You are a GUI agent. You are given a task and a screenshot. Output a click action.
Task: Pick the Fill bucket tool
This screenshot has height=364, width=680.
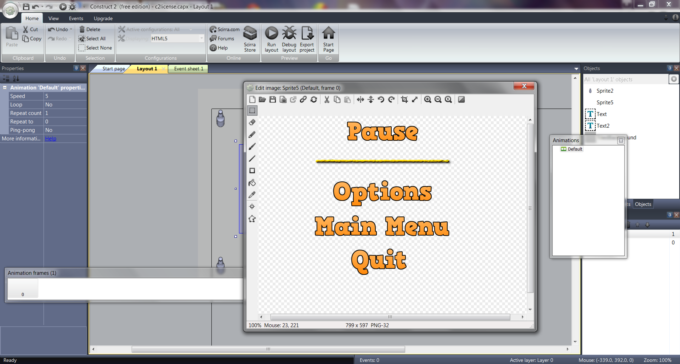coord(252,183)
